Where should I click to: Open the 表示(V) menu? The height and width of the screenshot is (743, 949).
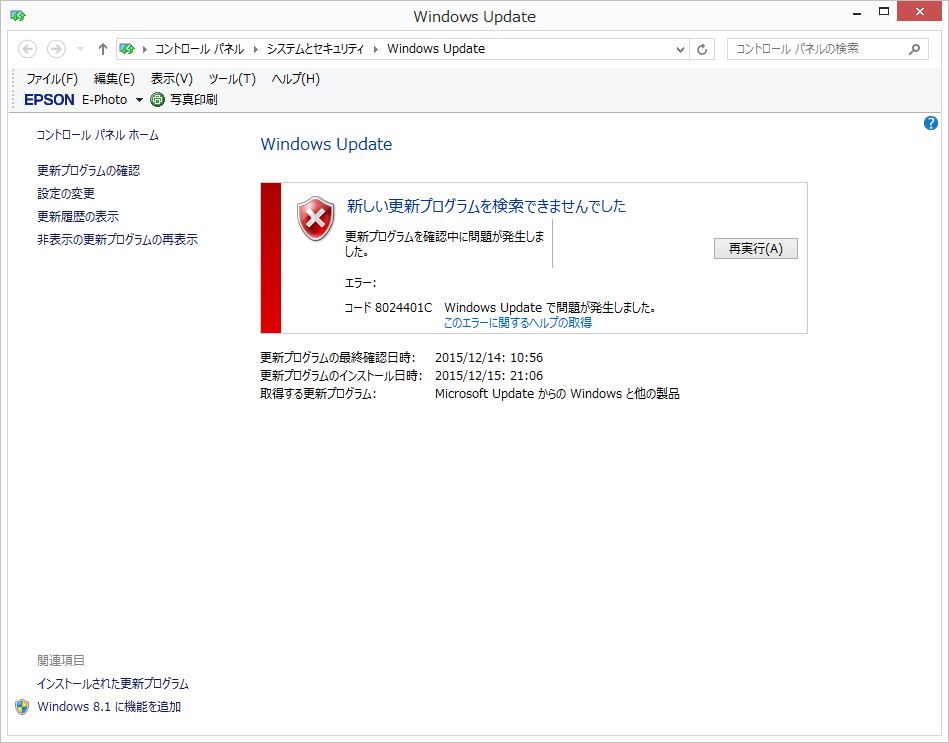point(171,79)
